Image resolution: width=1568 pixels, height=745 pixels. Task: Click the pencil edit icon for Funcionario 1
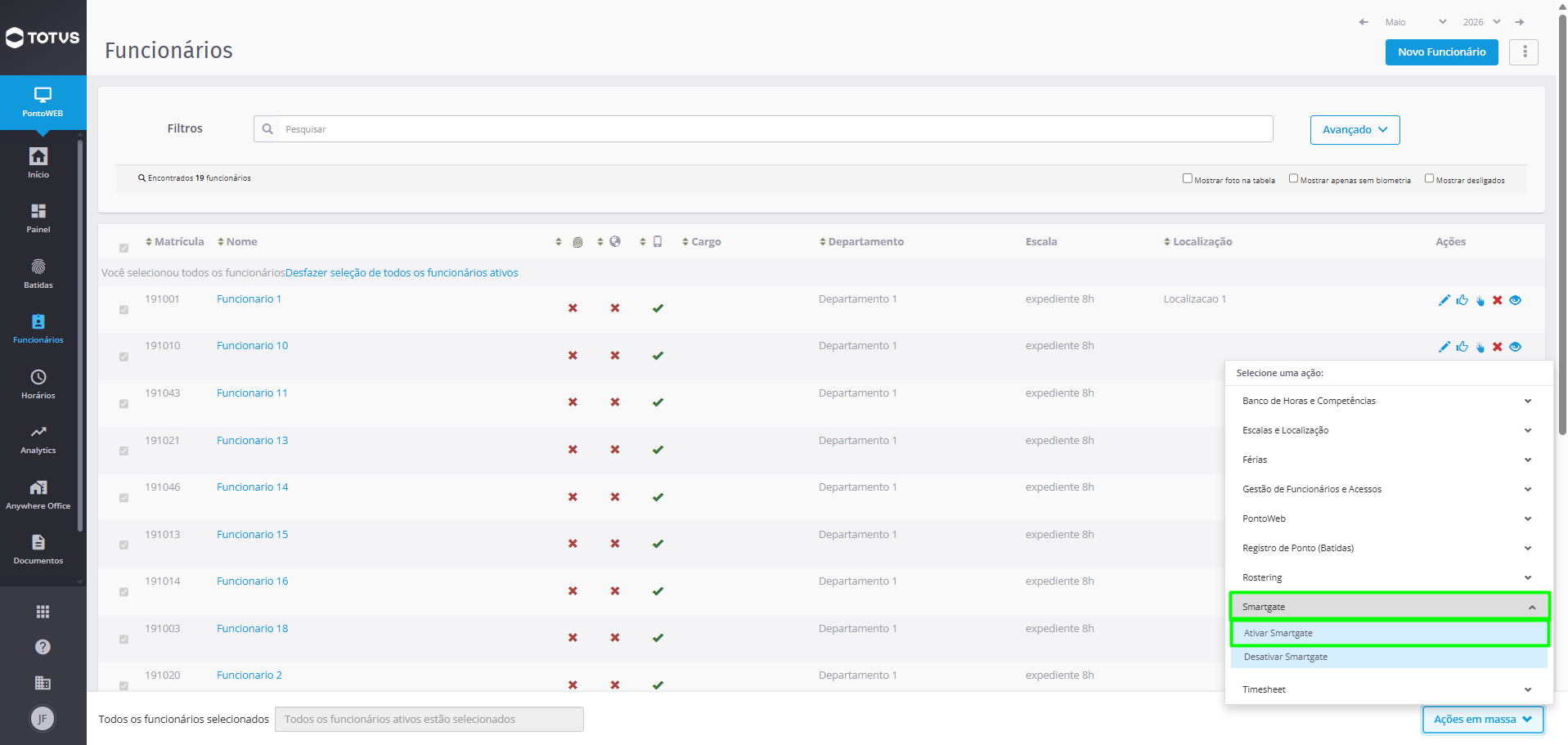(x=1444, y=300)
